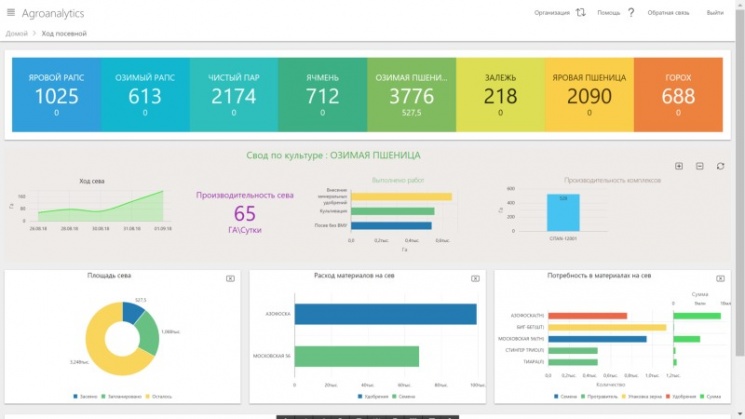This screenshot has height=419, width=745.
Task: Toggle Семена legend in Расход материалов chart
Action: point(404,396)
